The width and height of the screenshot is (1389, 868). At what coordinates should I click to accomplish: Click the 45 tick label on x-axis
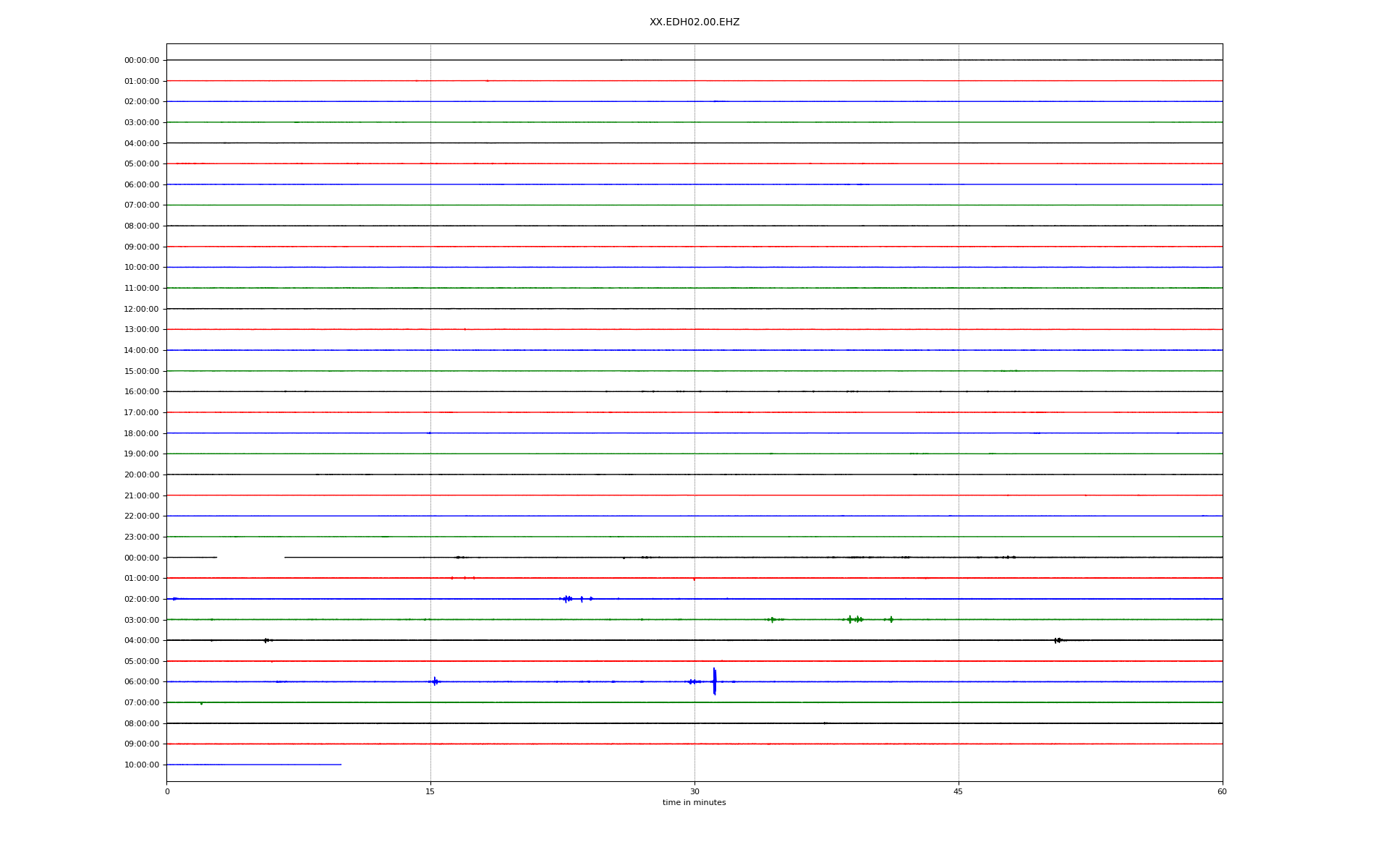coord(959,791)
